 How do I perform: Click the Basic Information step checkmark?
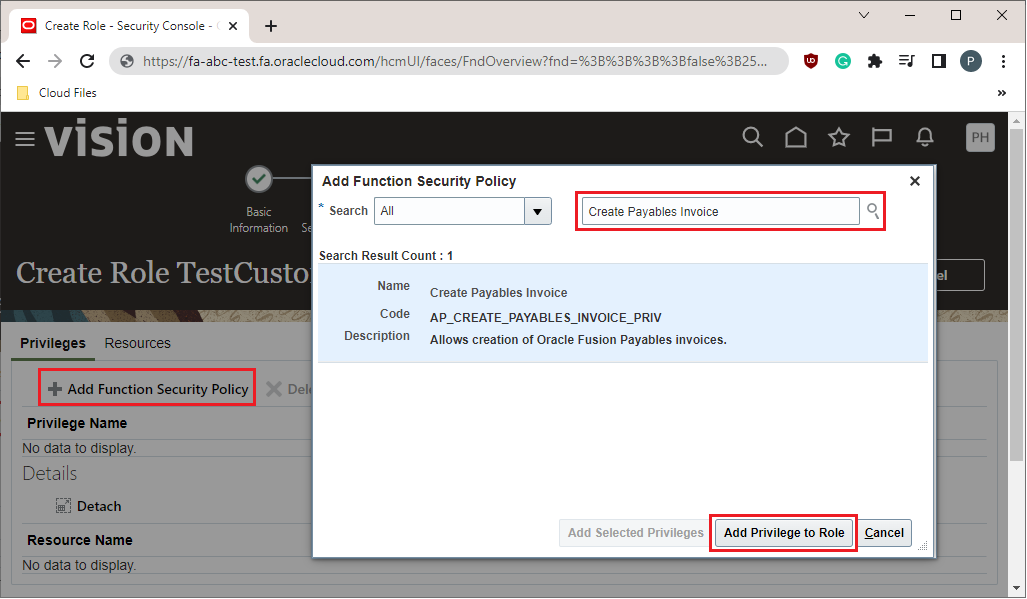pos(259,179)
